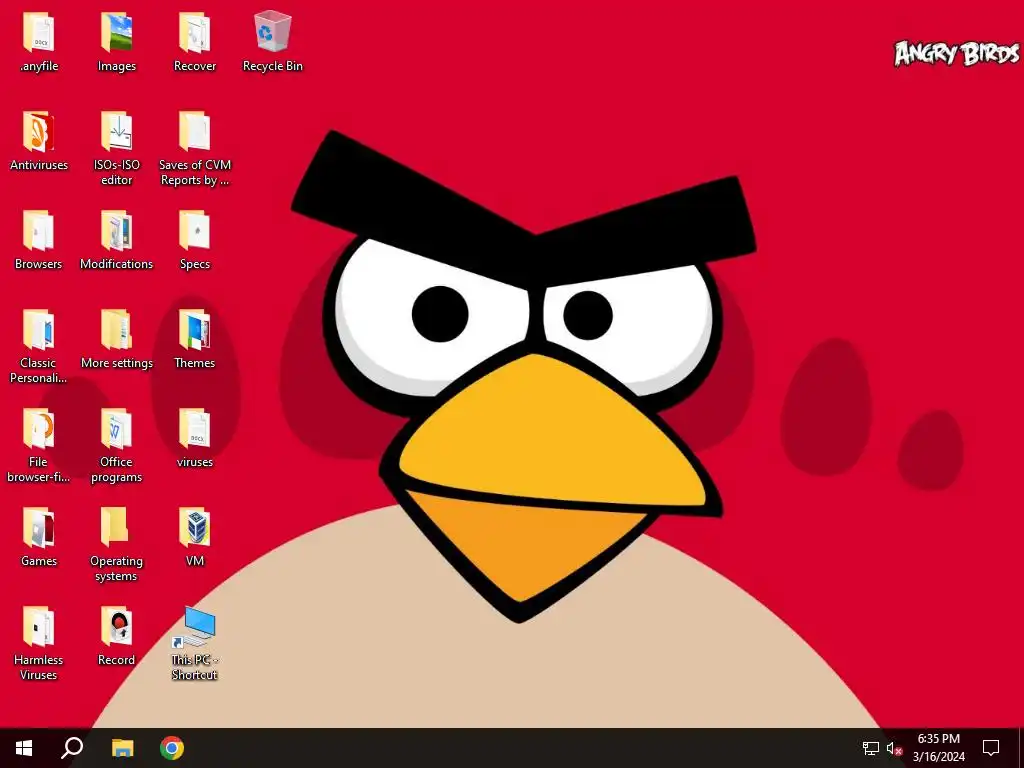The width and height of the screenshot is (1024, 768).
Task: Open the muted volume tray icon
Action: (x=894, y=748)
